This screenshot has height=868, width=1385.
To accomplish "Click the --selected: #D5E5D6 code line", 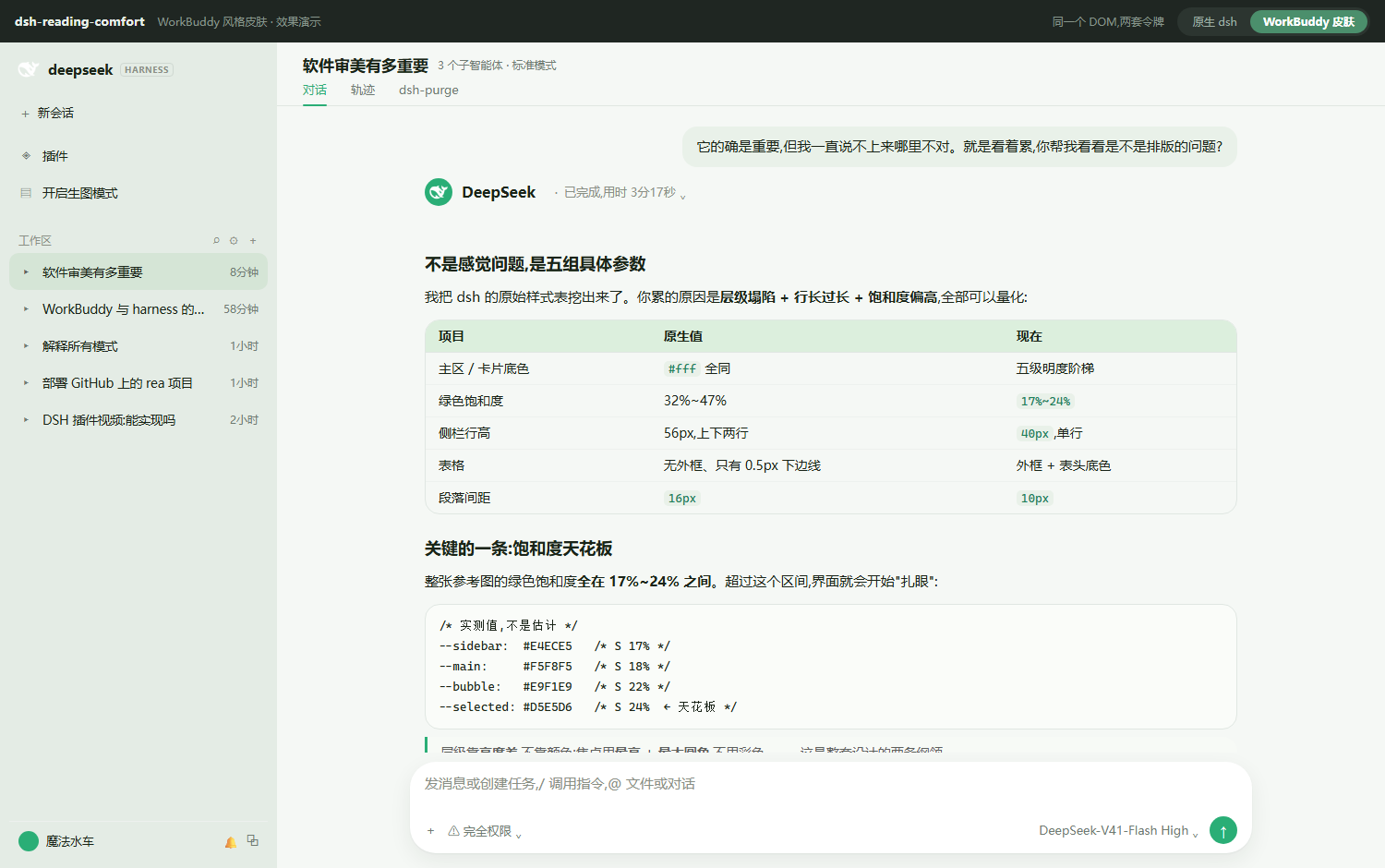I will 588,707.
